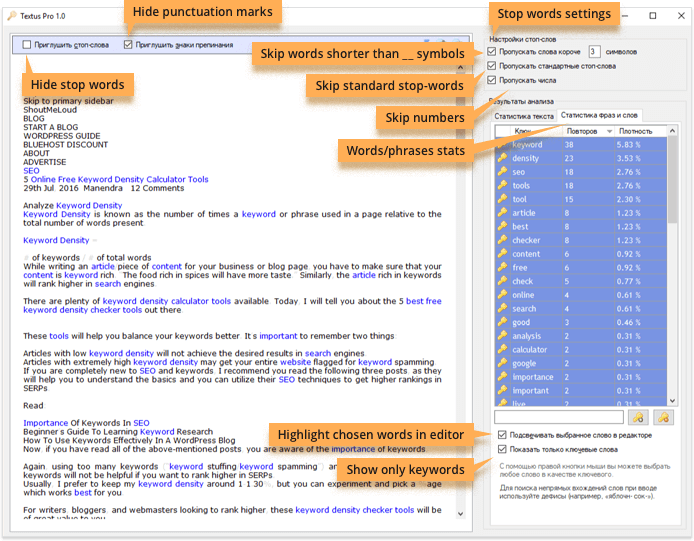Click the key icon in the importance row
694x541 pixels.
click(x=502, y=377)
